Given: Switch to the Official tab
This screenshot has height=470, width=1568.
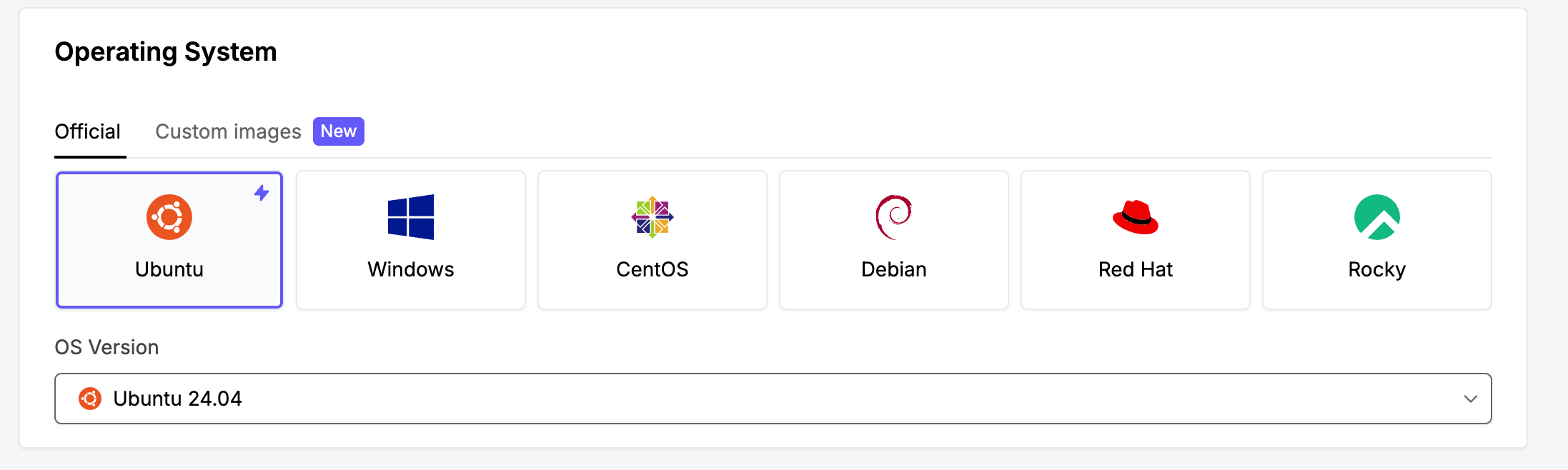Looking at the screenshot, I should [x=88, y=132].
